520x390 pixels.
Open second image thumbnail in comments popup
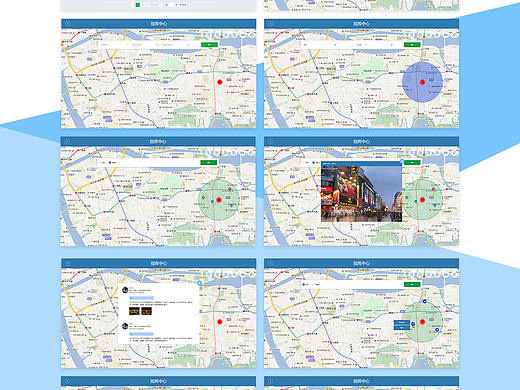(x=146, y=311)
